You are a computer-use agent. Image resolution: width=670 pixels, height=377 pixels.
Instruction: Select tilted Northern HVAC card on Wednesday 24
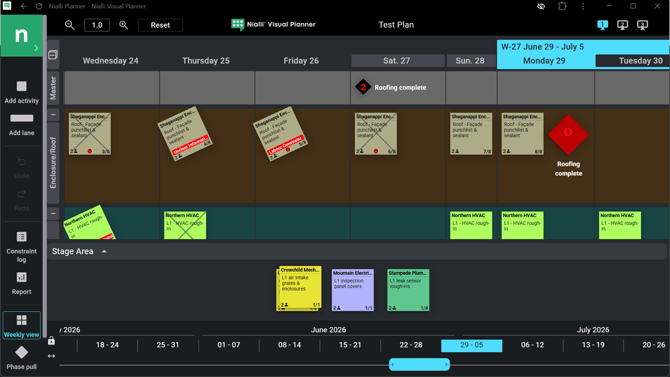(x=90, y=224)
